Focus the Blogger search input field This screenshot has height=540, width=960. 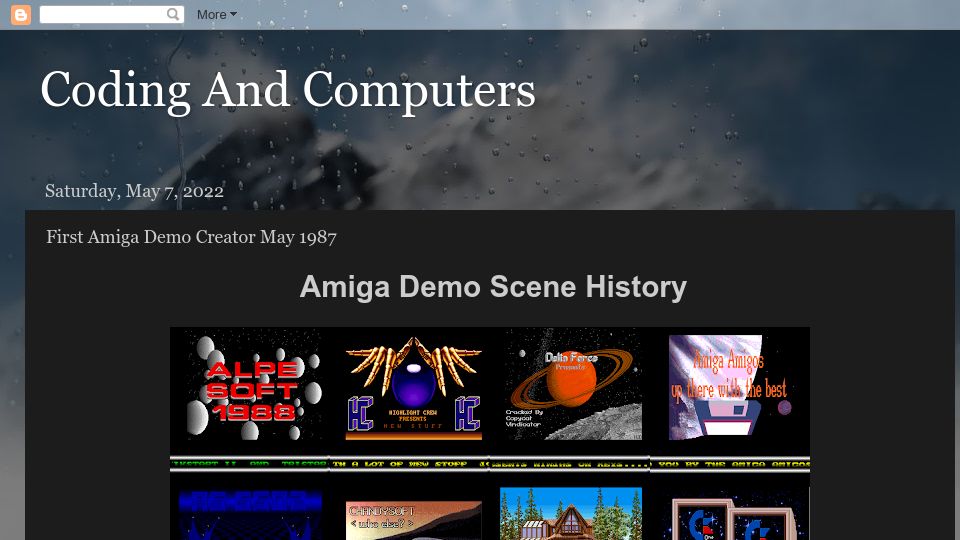click(x=103, y=15)
